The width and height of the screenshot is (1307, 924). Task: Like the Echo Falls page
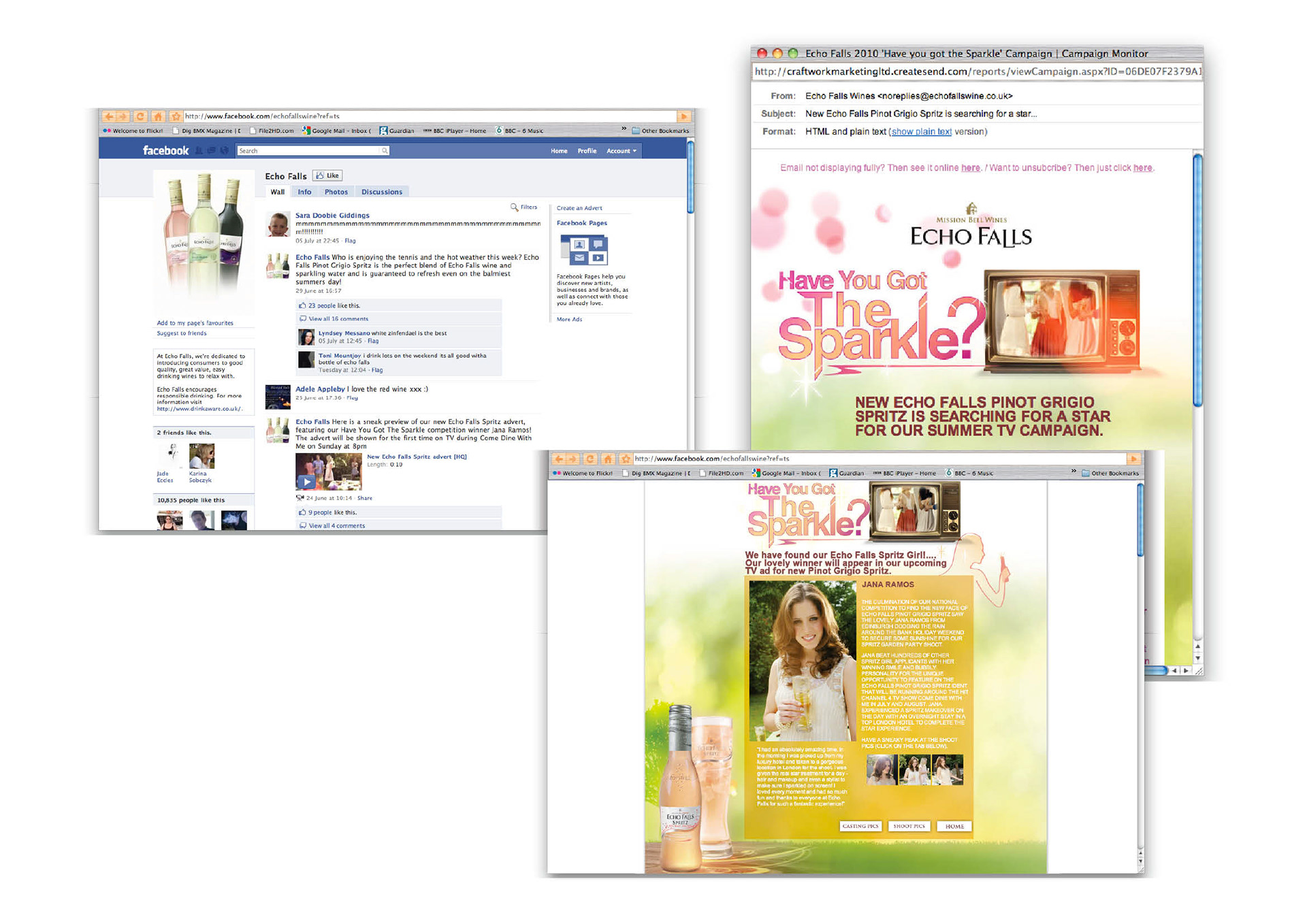click(327, 176)
